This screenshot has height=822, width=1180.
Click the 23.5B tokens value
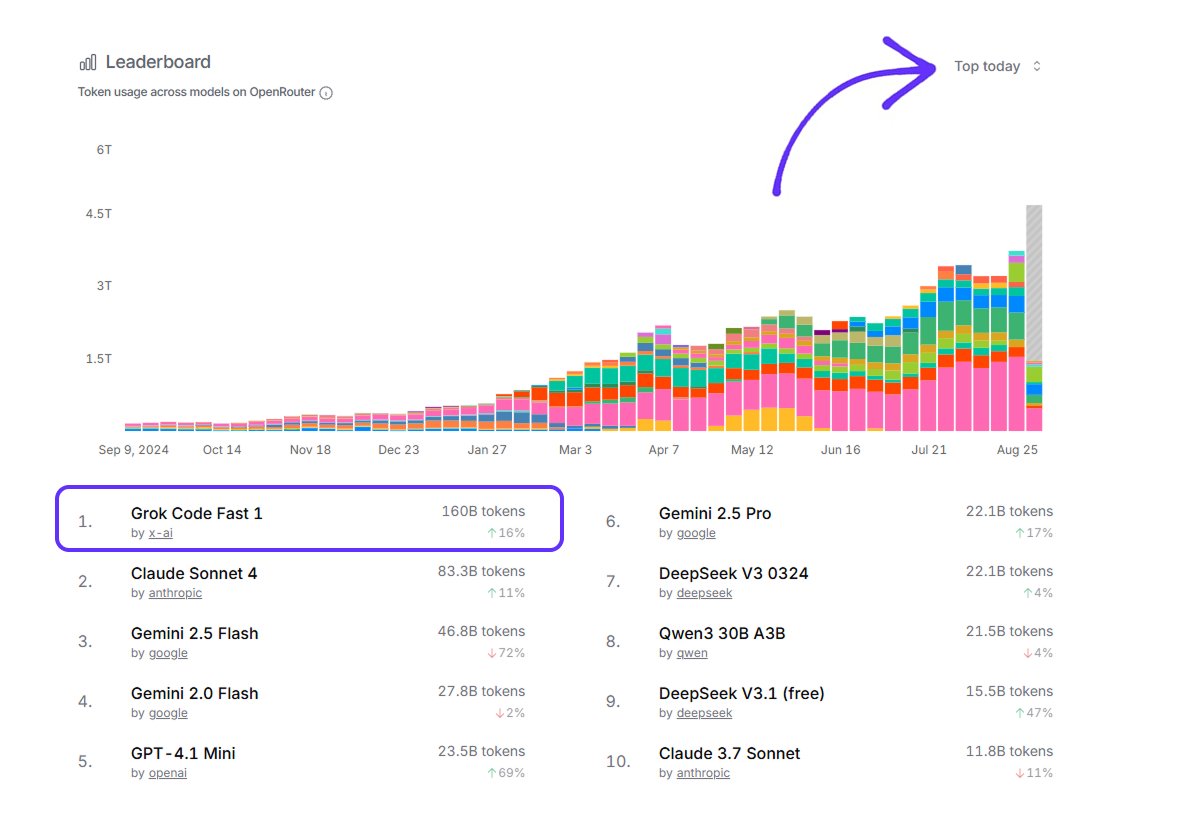[482, 751]
